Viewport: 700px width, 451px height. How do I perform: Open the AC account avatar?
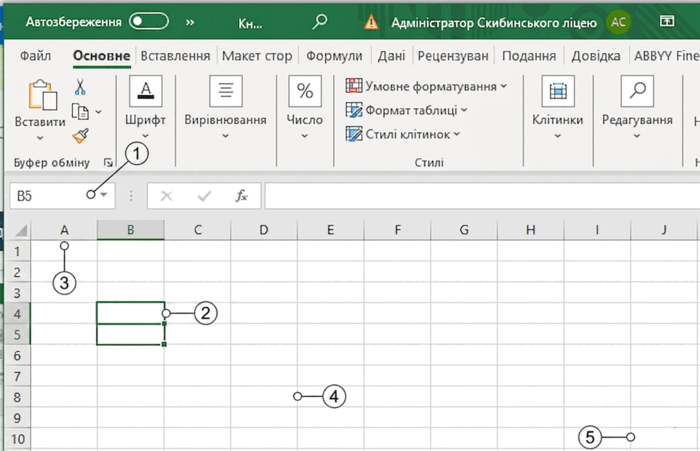pos(618,22)
